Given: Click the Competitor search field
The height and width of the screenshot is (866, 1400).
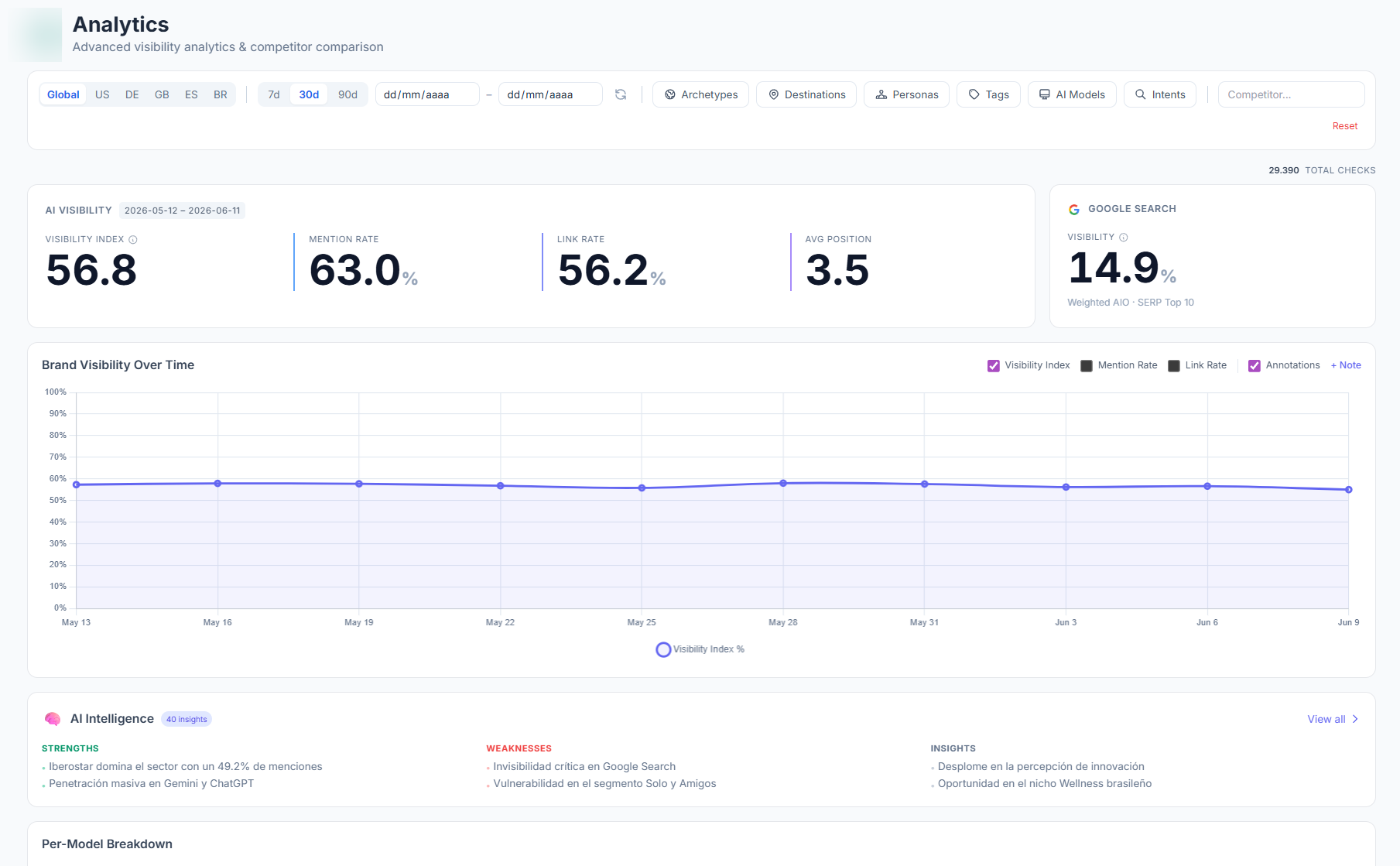Looking at the screenshot, I should (x=1291, y=94).
